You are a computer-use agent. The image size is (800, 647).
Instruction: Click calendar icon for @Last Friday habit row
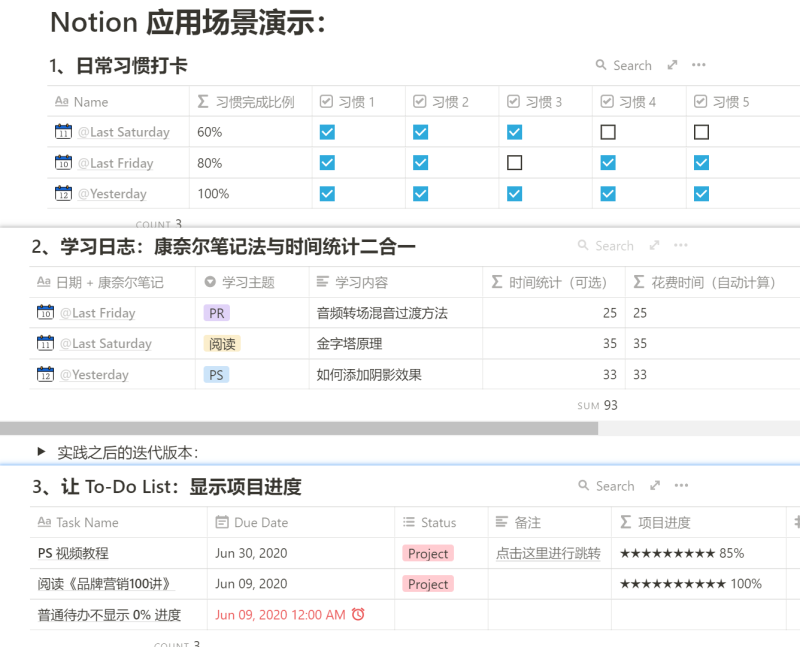pyautogui.click(x=63, y=162)
